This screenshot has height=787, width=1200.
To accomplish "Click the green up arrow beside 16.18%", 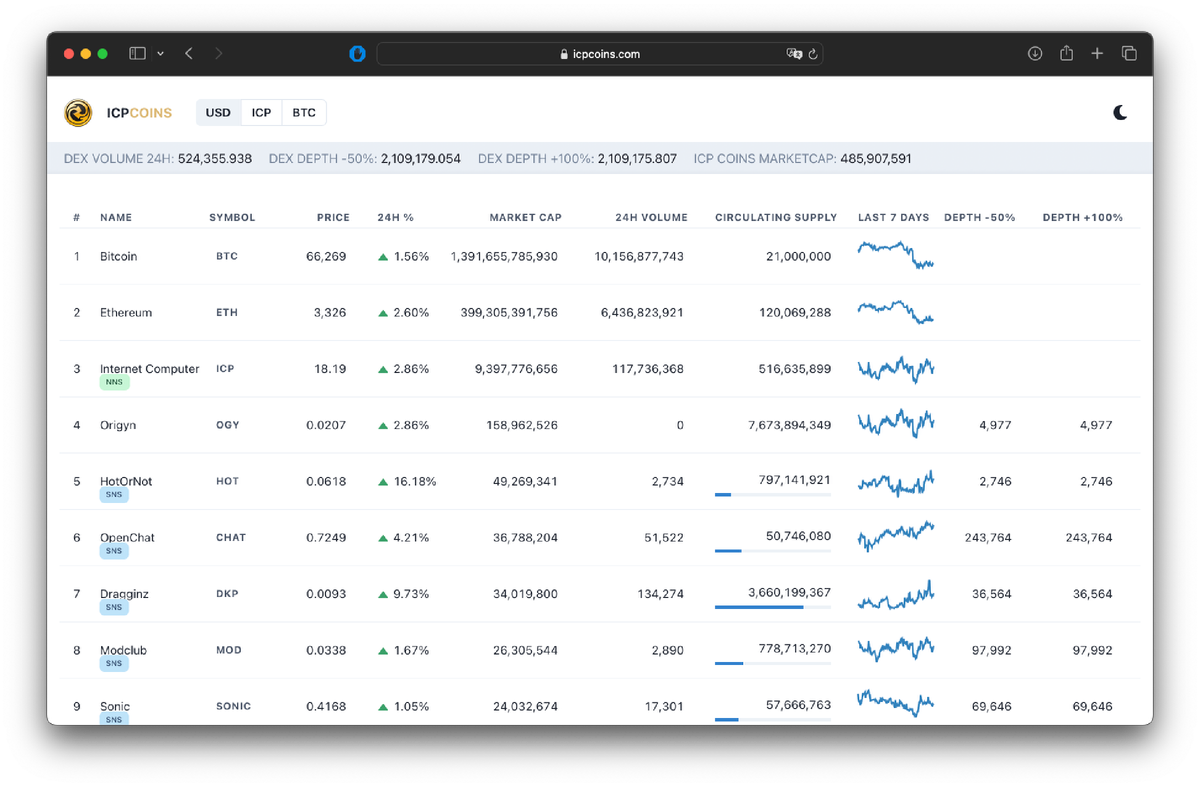I will 383,482.
